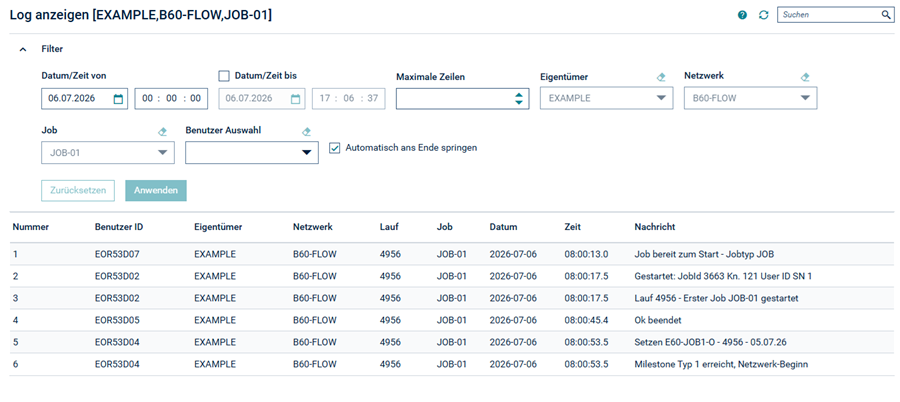Viewport: 900px width, 402px height.
Task: Click the Datum/Zeit bis time field
Action: click(x=348, y=98)
